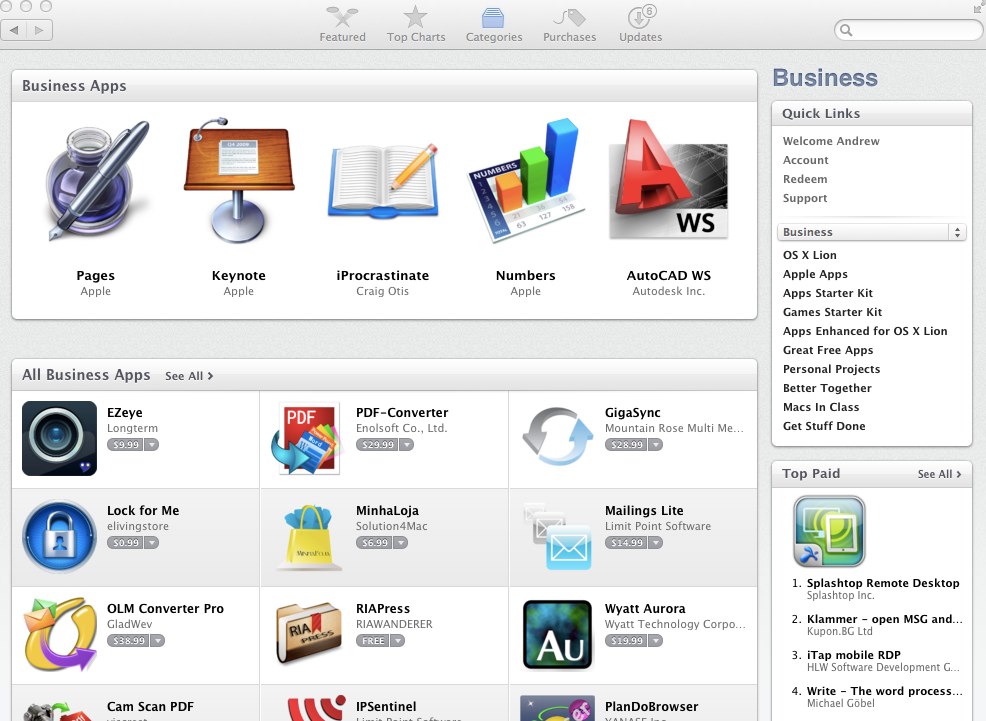This screenshot has width=986, height=721.
Task: Select the Lock for Me padlock icon
Action: coord(59,536)
